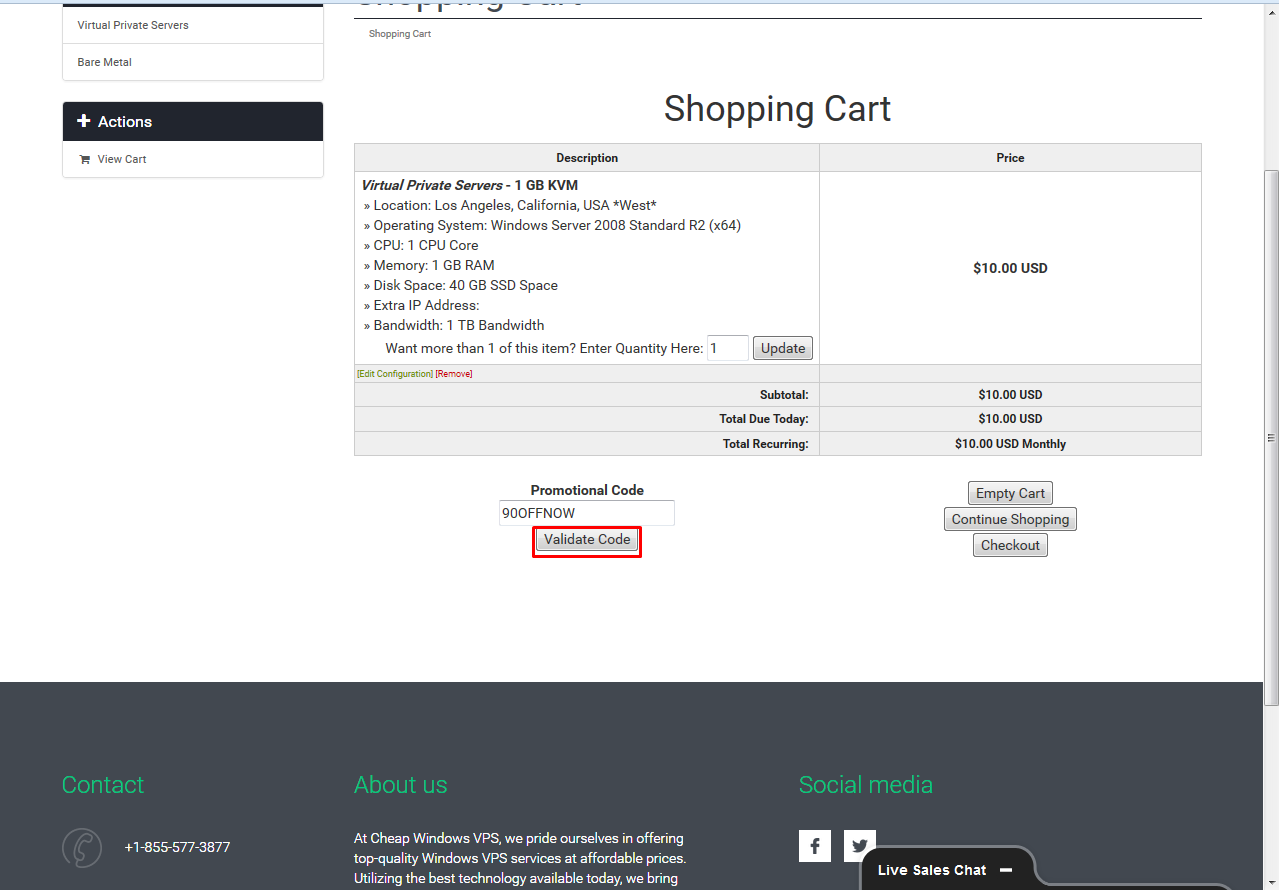Click the Location: Los Angeles line
Image resolution: width=1279 pixels, height=890 pixels.
click(510, 205)
